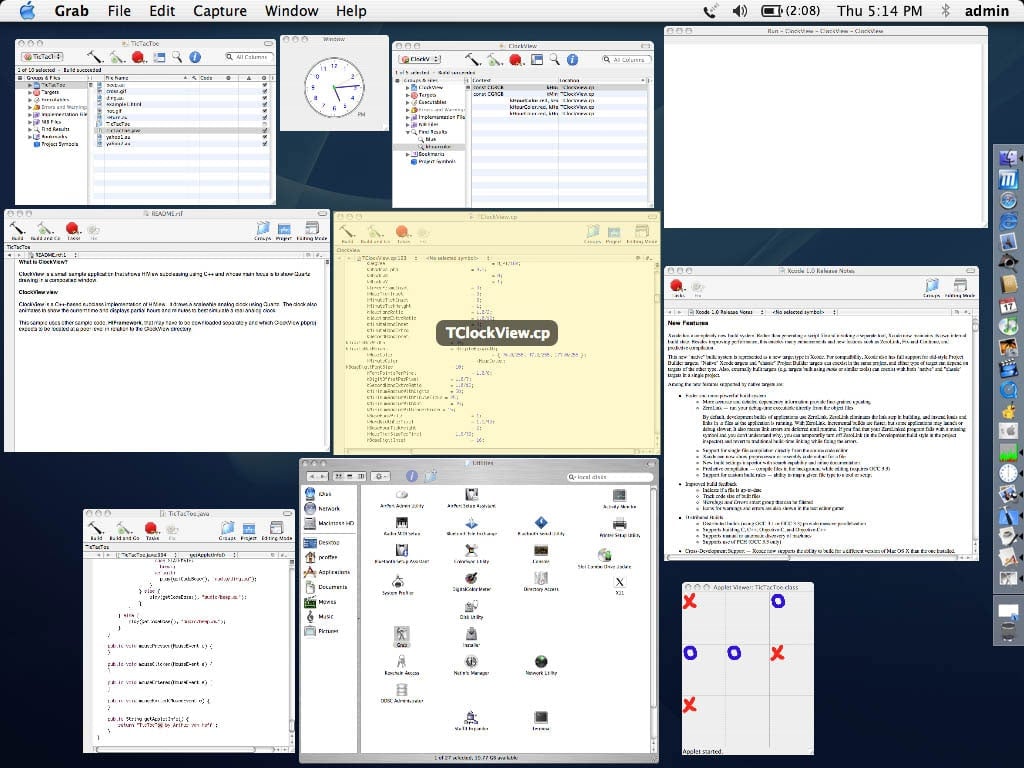This screenshot has width=1024, height=768.
Task: Toggle the target checkbox for example1.html
Action: point(264,104)
